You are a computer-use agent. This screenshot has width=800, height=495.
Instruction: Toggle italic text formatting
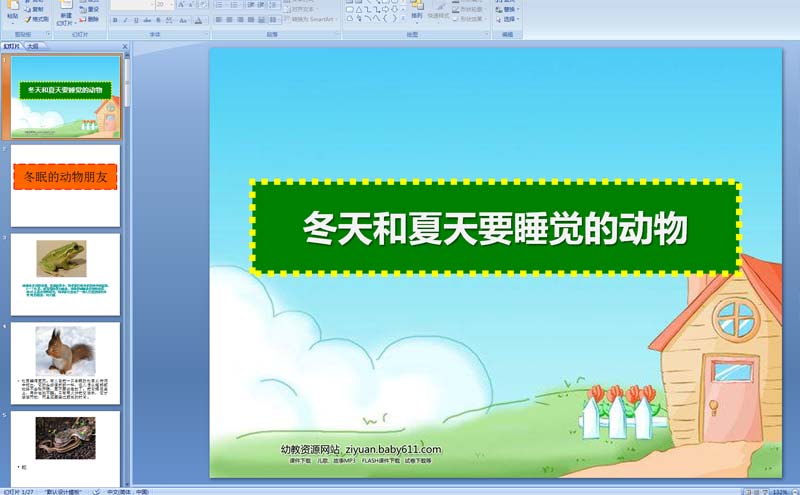click(127, 19)
